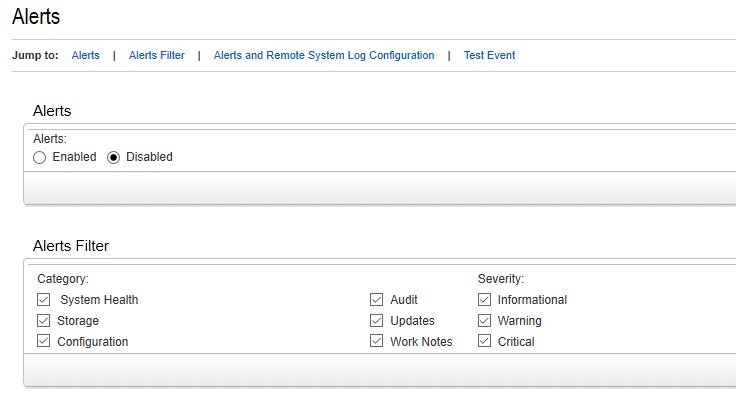
Task: Jump to the Alerts Filter link
Action: [x=157, y=55]
